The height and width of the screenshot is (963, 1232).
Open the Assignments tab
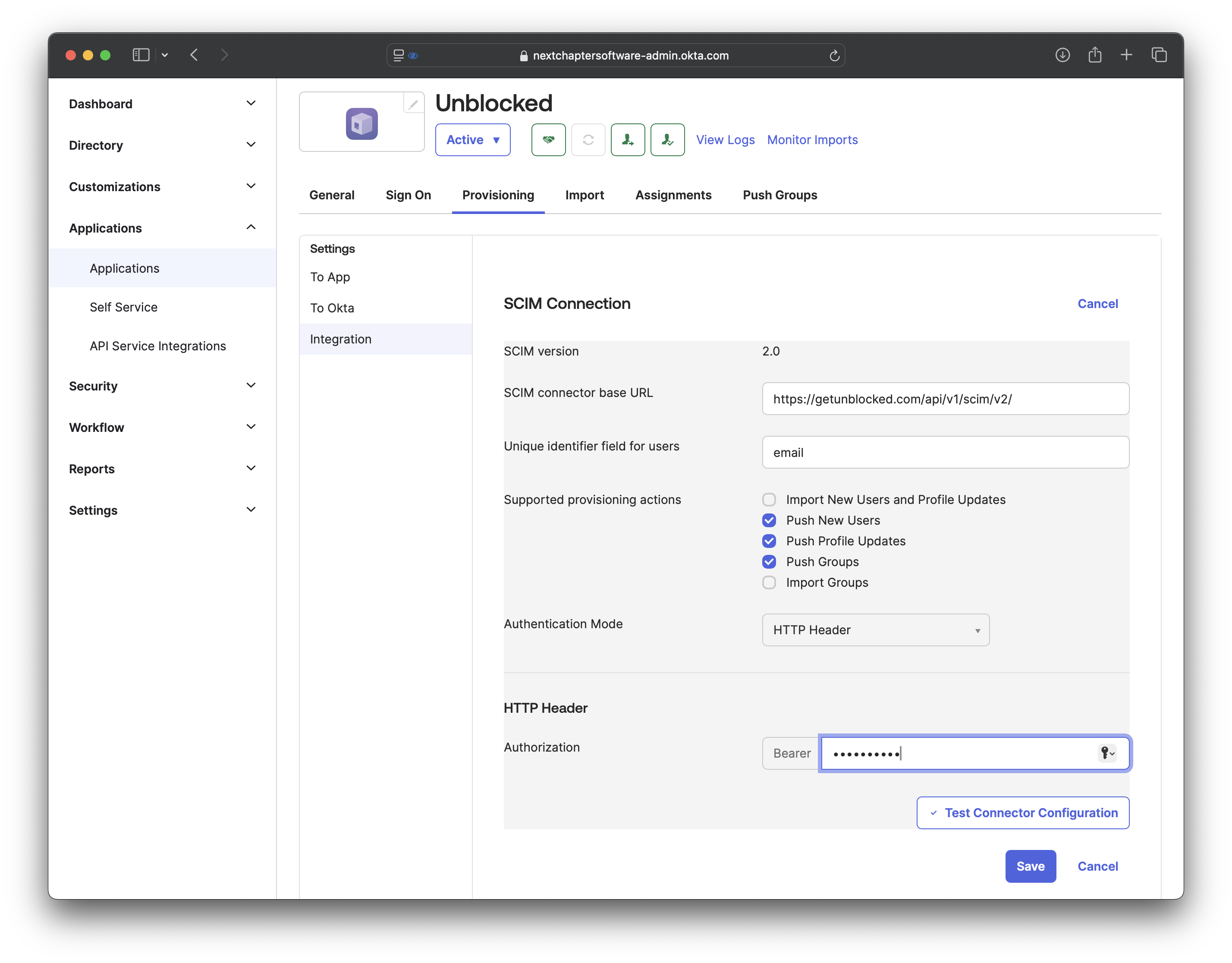[673, 195]
